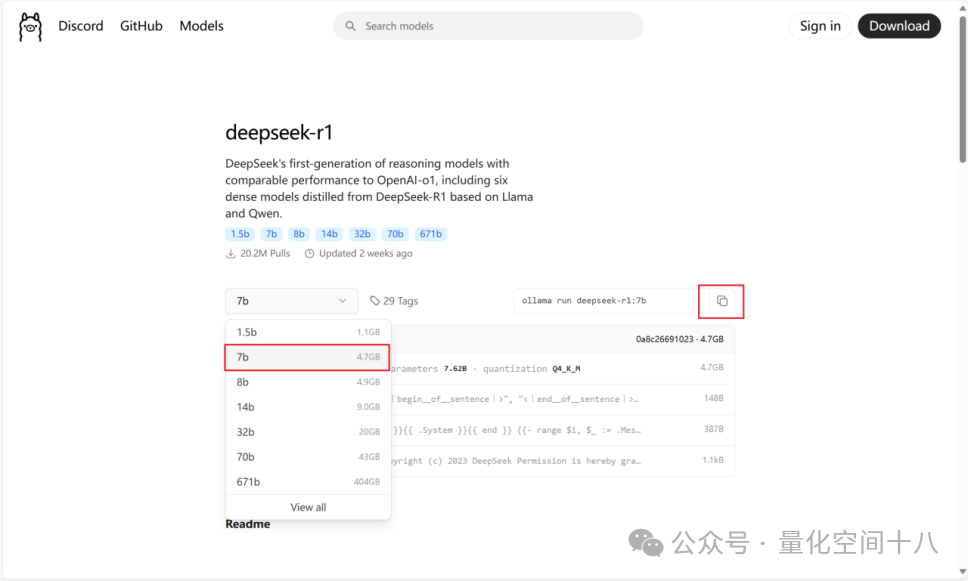Choose 1.5b 1.1GB from dropdown list
Screen dimensions: 969x581
coord(308,333)
